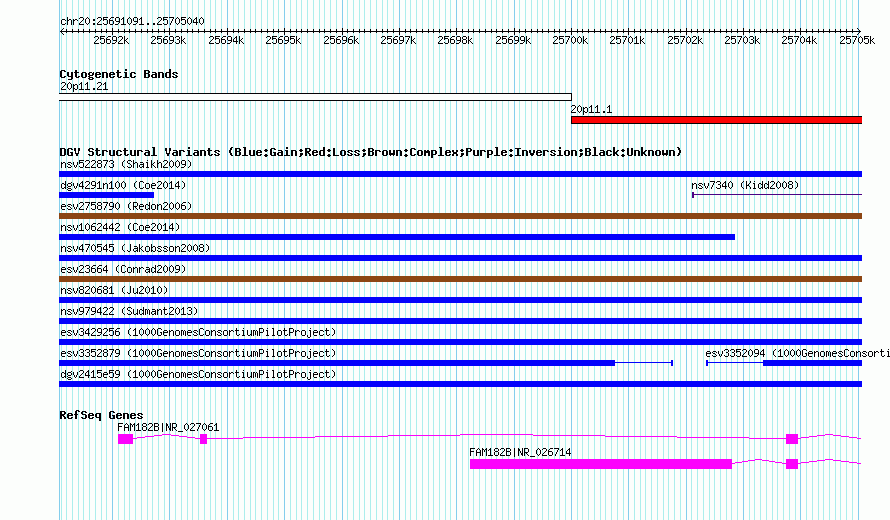This screenshot has width=890, height=520.
Task: Click the large magenta exon of NR_026714
Action: (601, 464)
